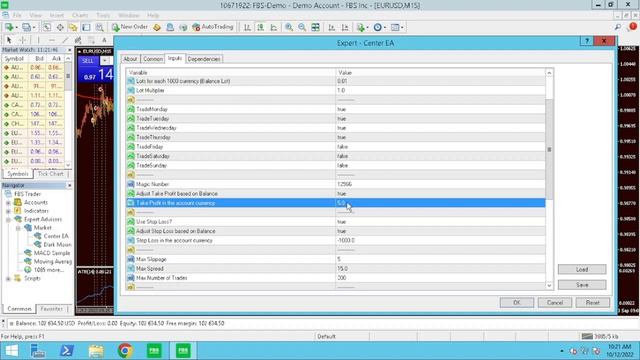Toggle chart shift icon
Image resolution: width=640 pixels, height=360 pixels.
click(345, 27)
